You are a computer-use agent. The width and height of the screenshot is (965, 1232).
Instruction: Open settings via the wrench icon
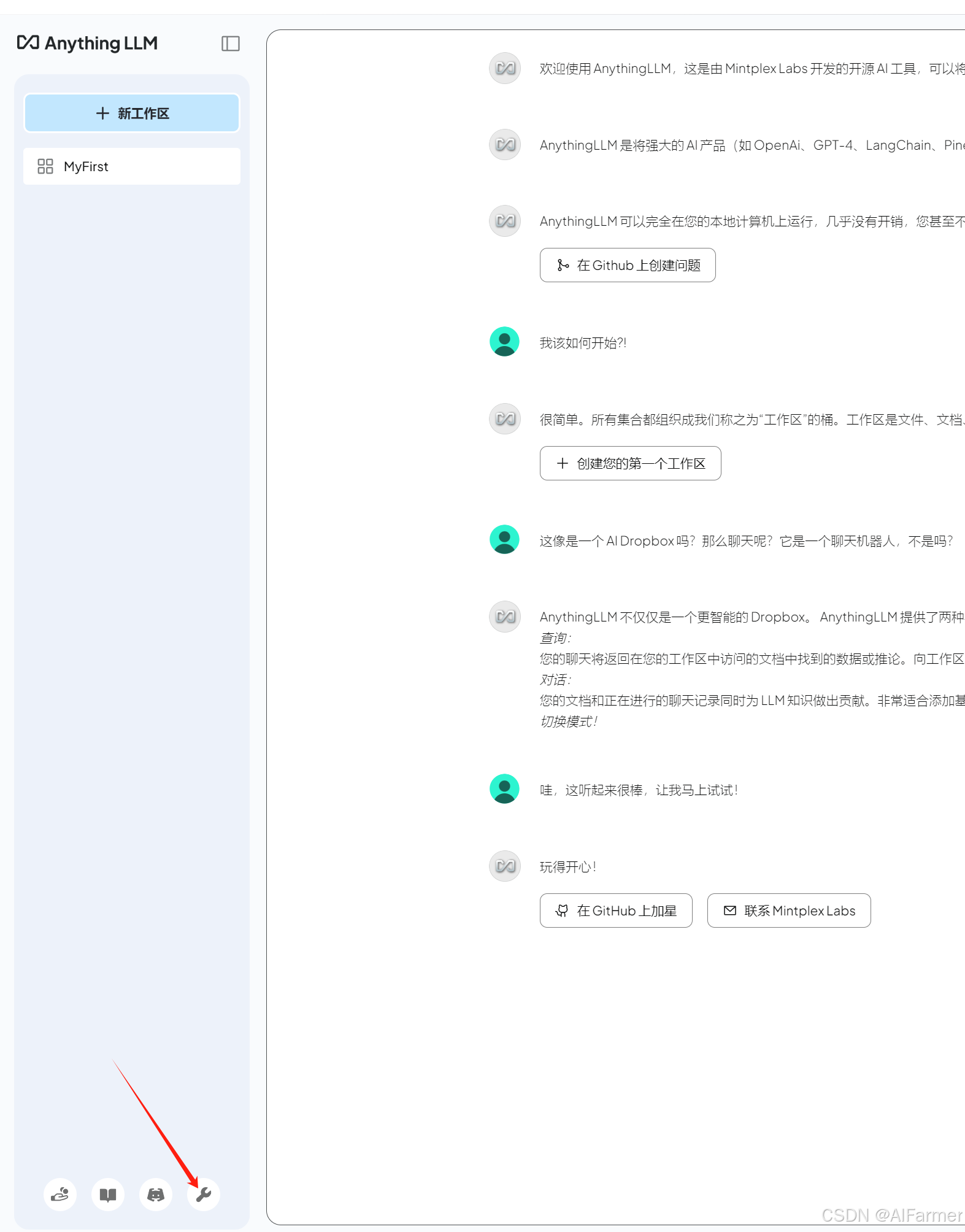pos(204,1194)
